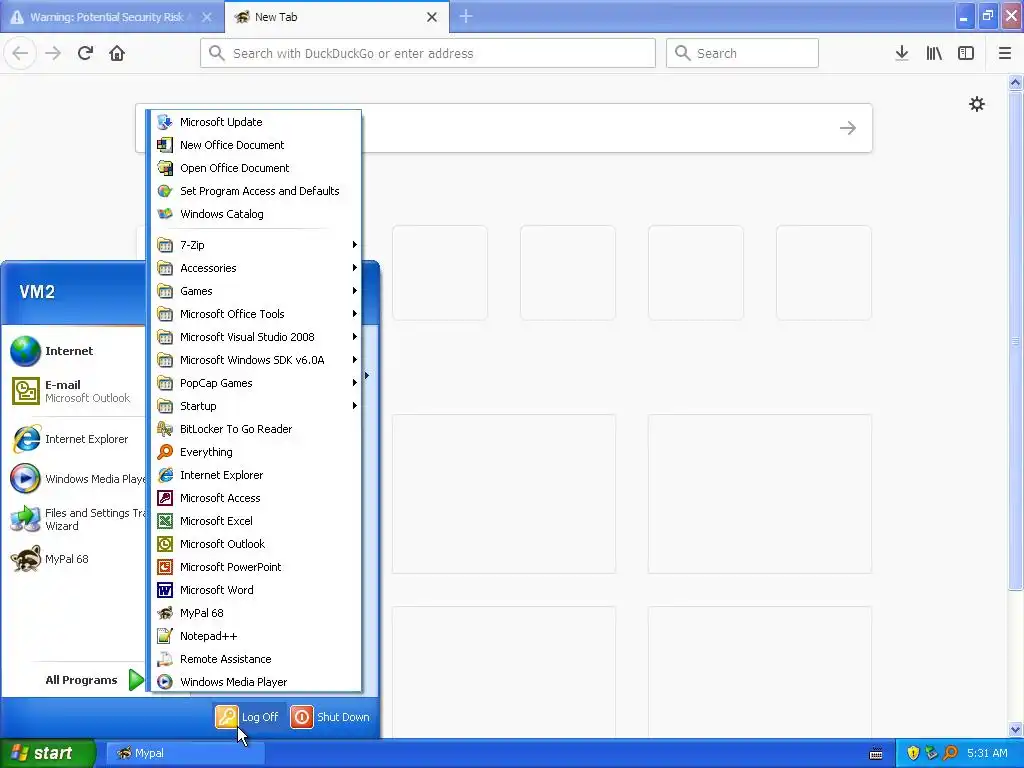Expand the 7-Zip folder submenu
The height and width of the screenshot is (768, 1024).
click(255, 245)
